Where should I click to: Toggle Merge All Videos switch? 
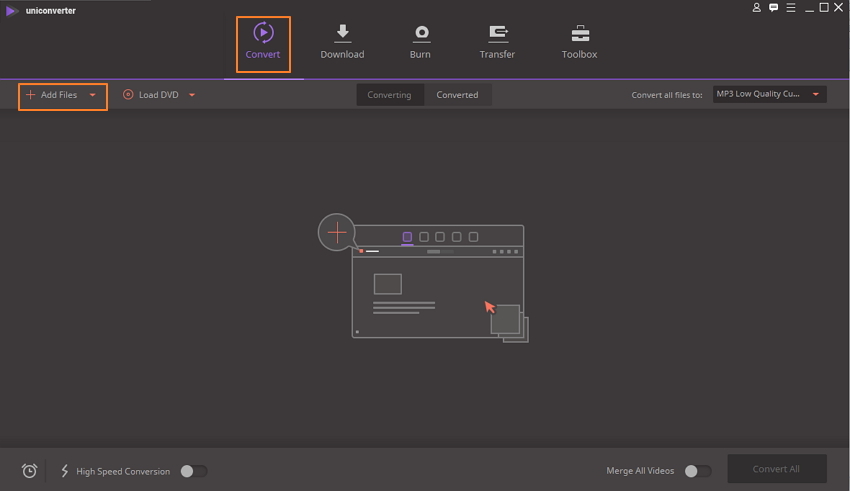698,471
